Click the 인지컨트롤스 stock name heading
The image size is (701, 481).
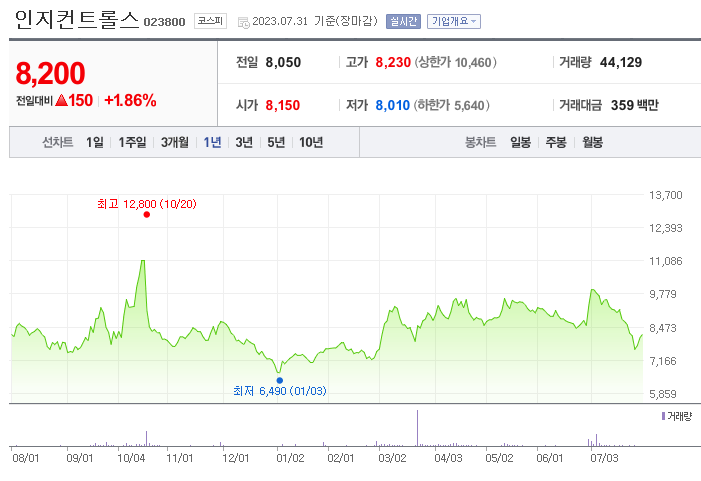click(77, 20)
